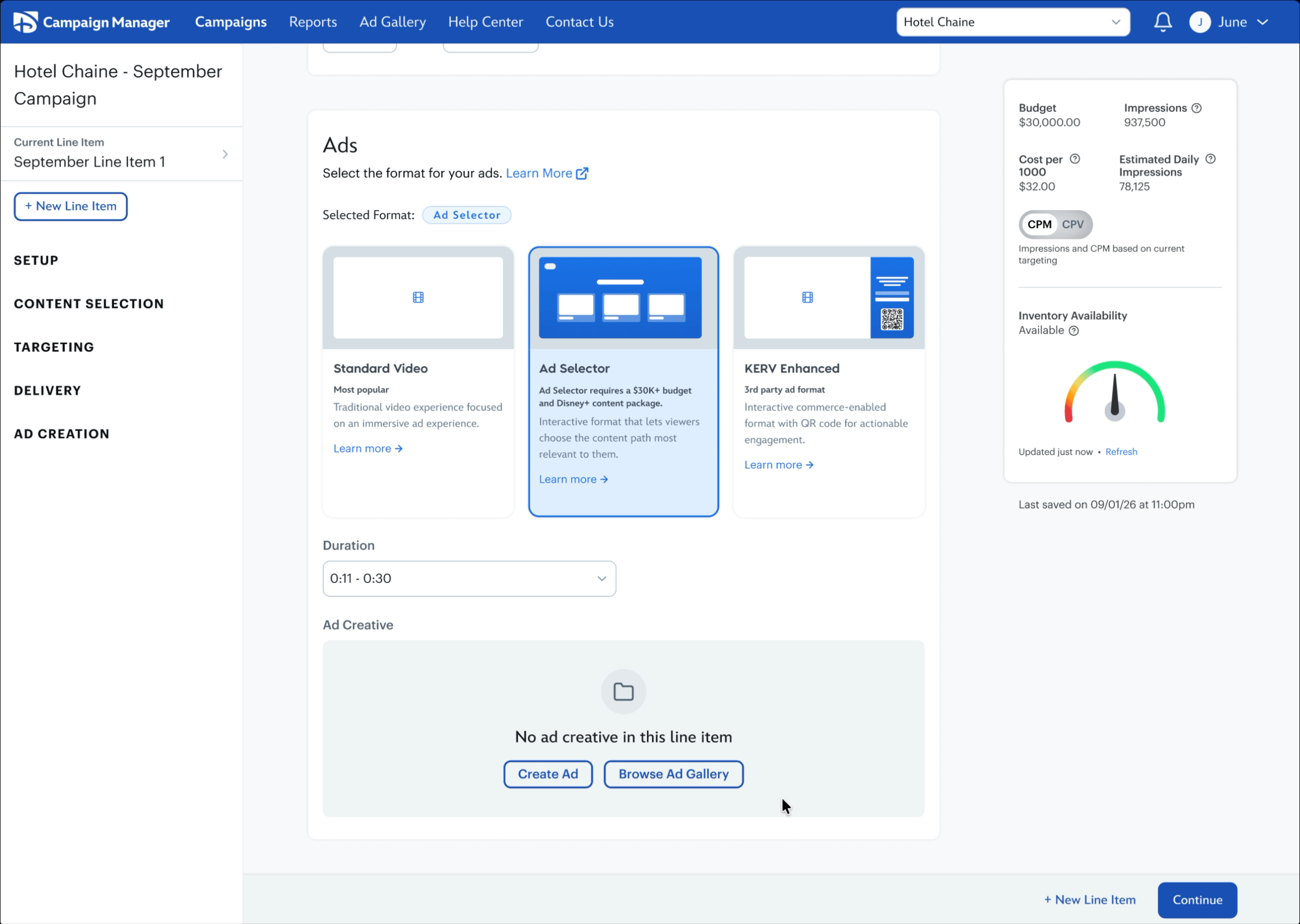
Task: Jump to the DELIVERY section
Action: click(47, 391)
